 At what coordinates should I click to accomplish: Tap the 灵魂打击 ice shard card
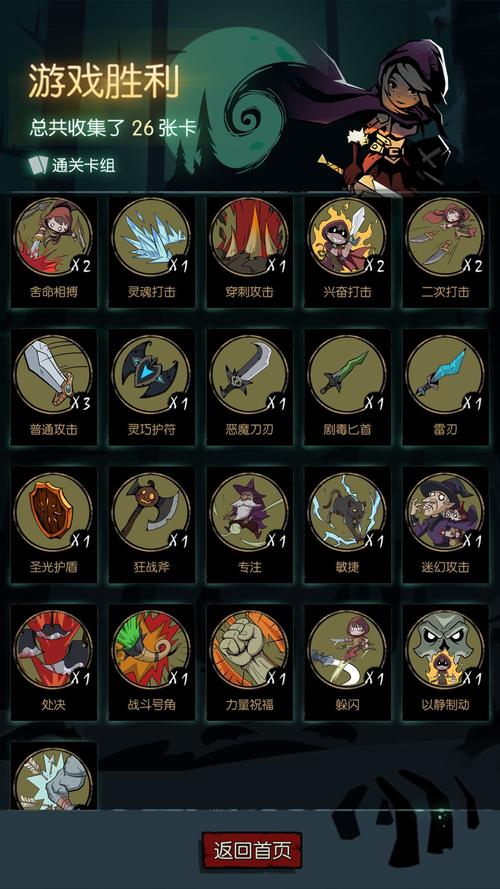pos(151,251)
